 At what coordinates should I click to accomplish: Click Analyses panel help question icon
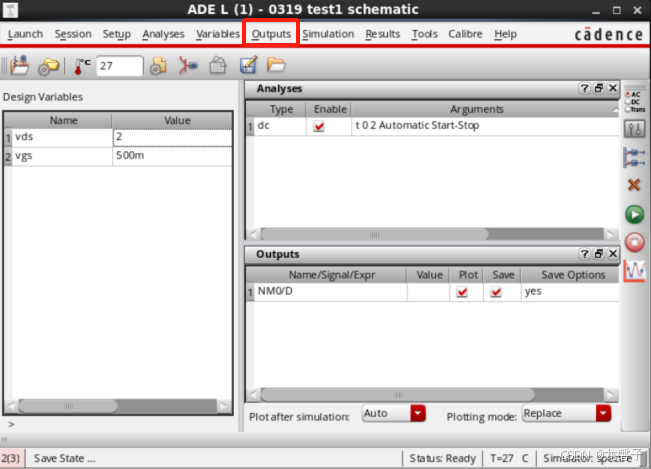point(585,88)
